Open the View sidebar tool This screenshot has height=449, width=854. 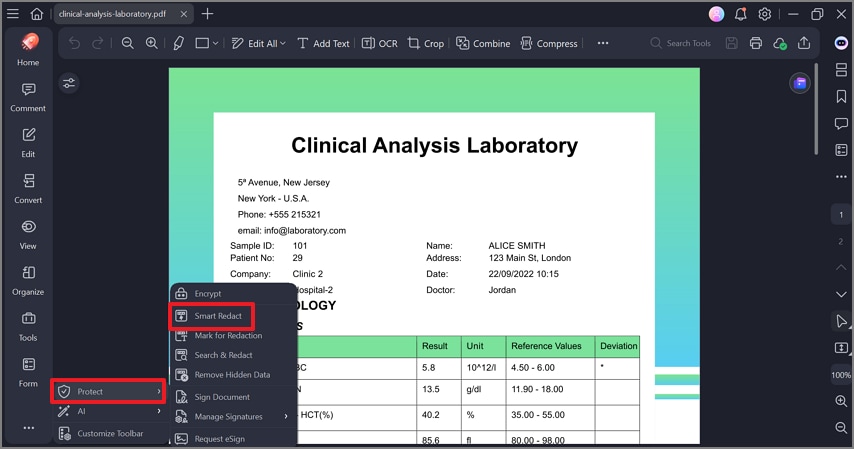(x=28, y=235)
